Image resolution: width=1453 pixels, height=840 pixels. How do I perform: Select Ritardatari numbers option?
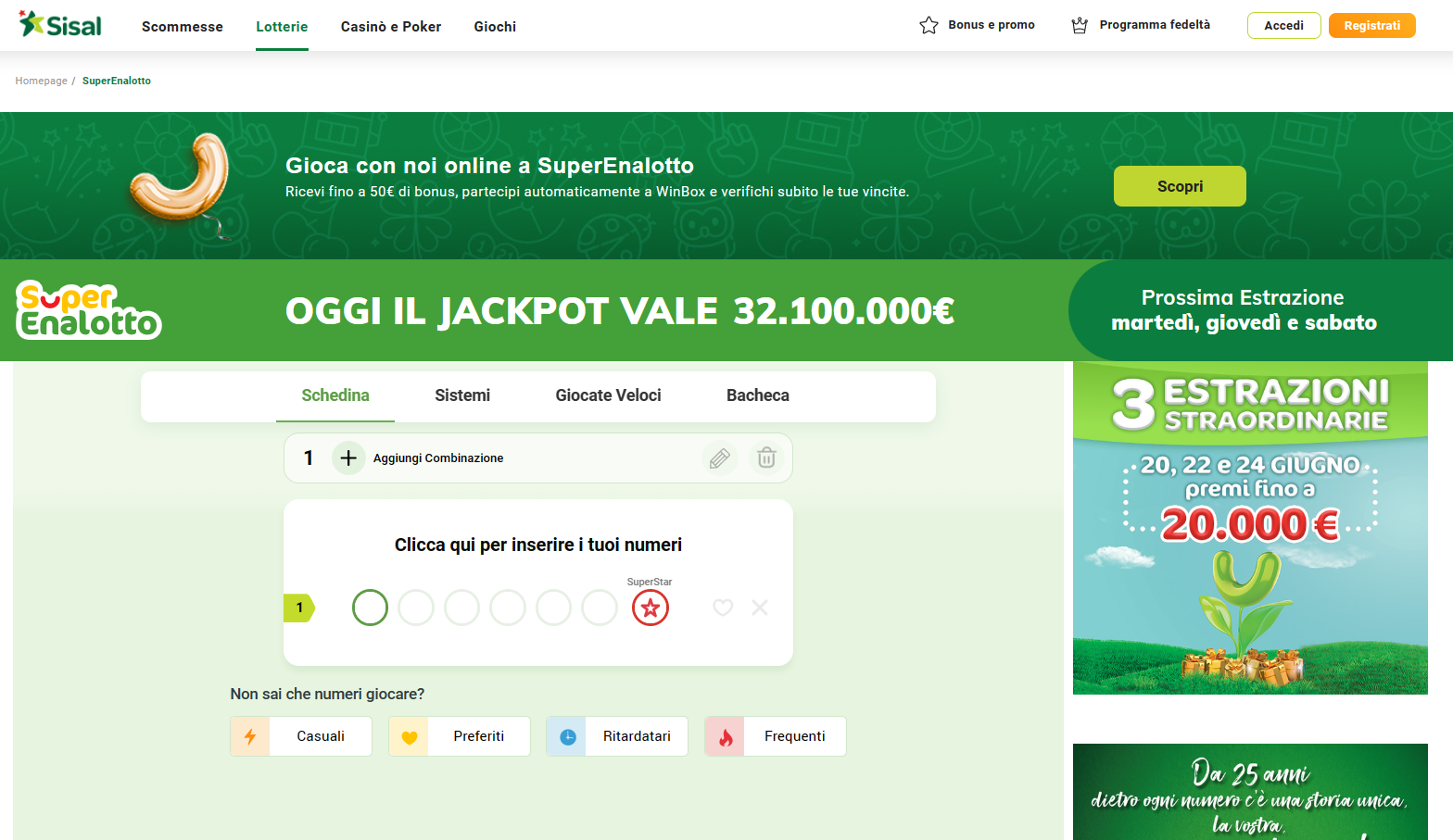(617, 736)
